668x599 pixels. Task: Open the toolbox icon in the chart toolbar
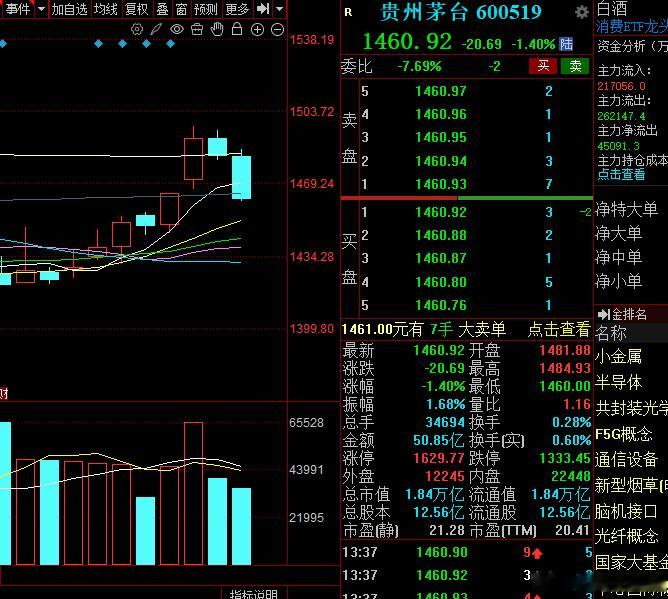pyautogui.click(x=197, y=29)
